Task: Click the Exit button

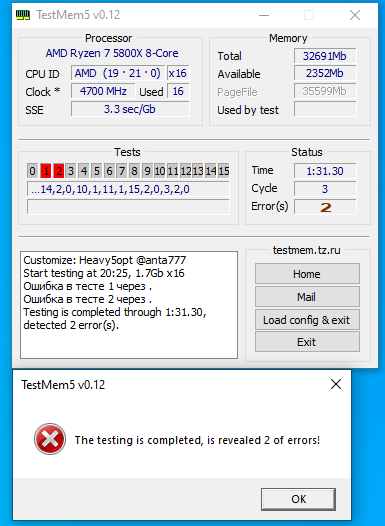Action: point(307,342)
